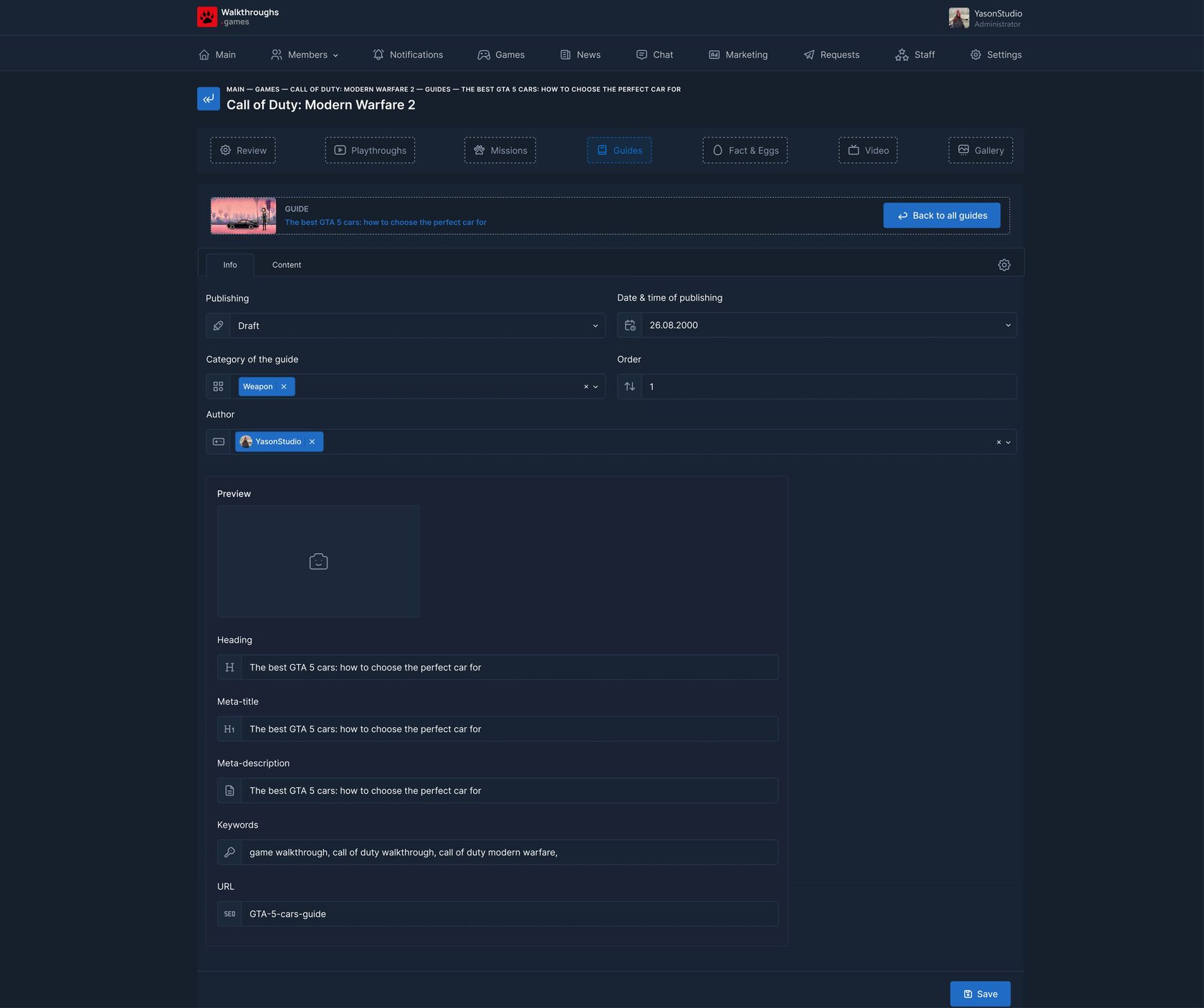Open guide settings gear icon
The height and width of the screenshot is (1008, 1204).
click(x=1004, y=265)
